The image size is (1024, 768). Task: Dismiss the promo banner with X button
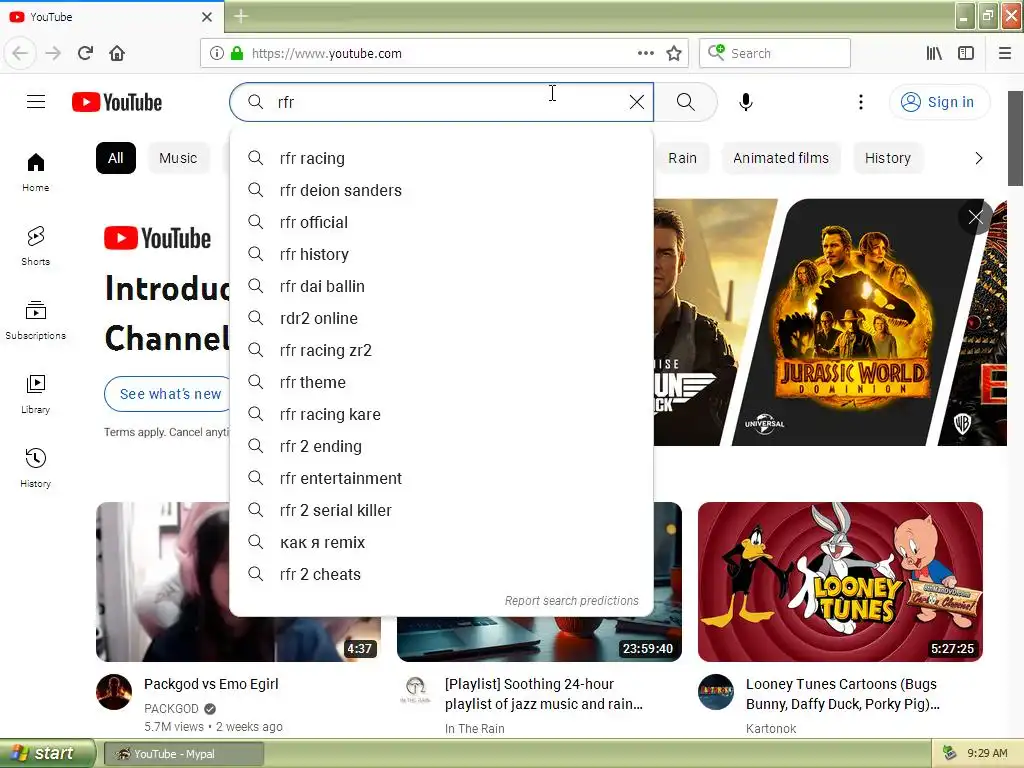[975, 217]
